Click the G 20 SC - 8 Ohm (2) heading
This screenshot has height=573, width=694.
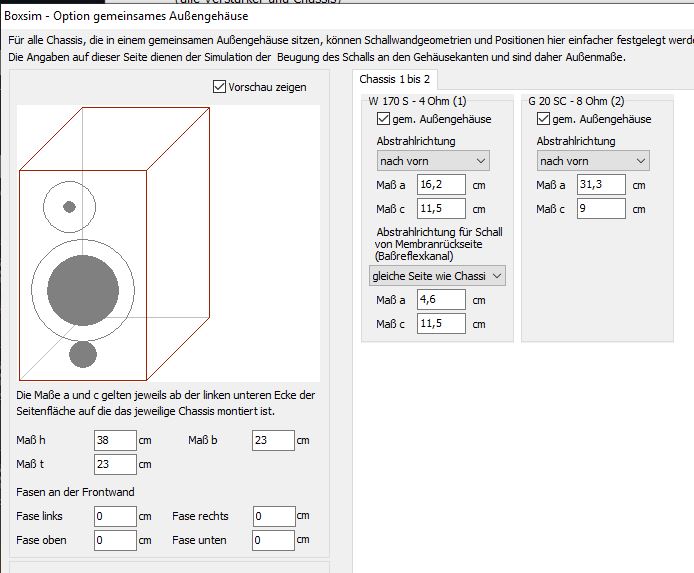point(576,101)
